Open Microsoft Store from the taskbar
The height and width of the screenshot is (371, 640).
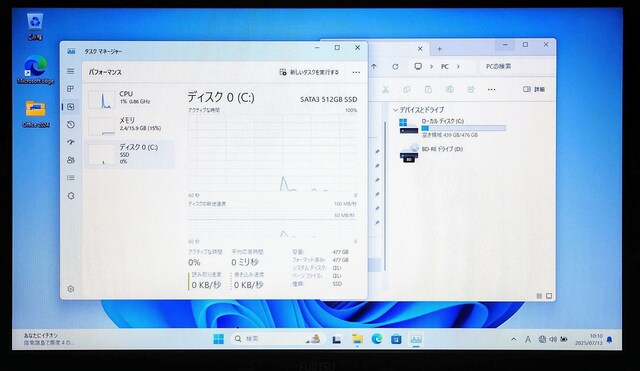(x=396, y=339)
